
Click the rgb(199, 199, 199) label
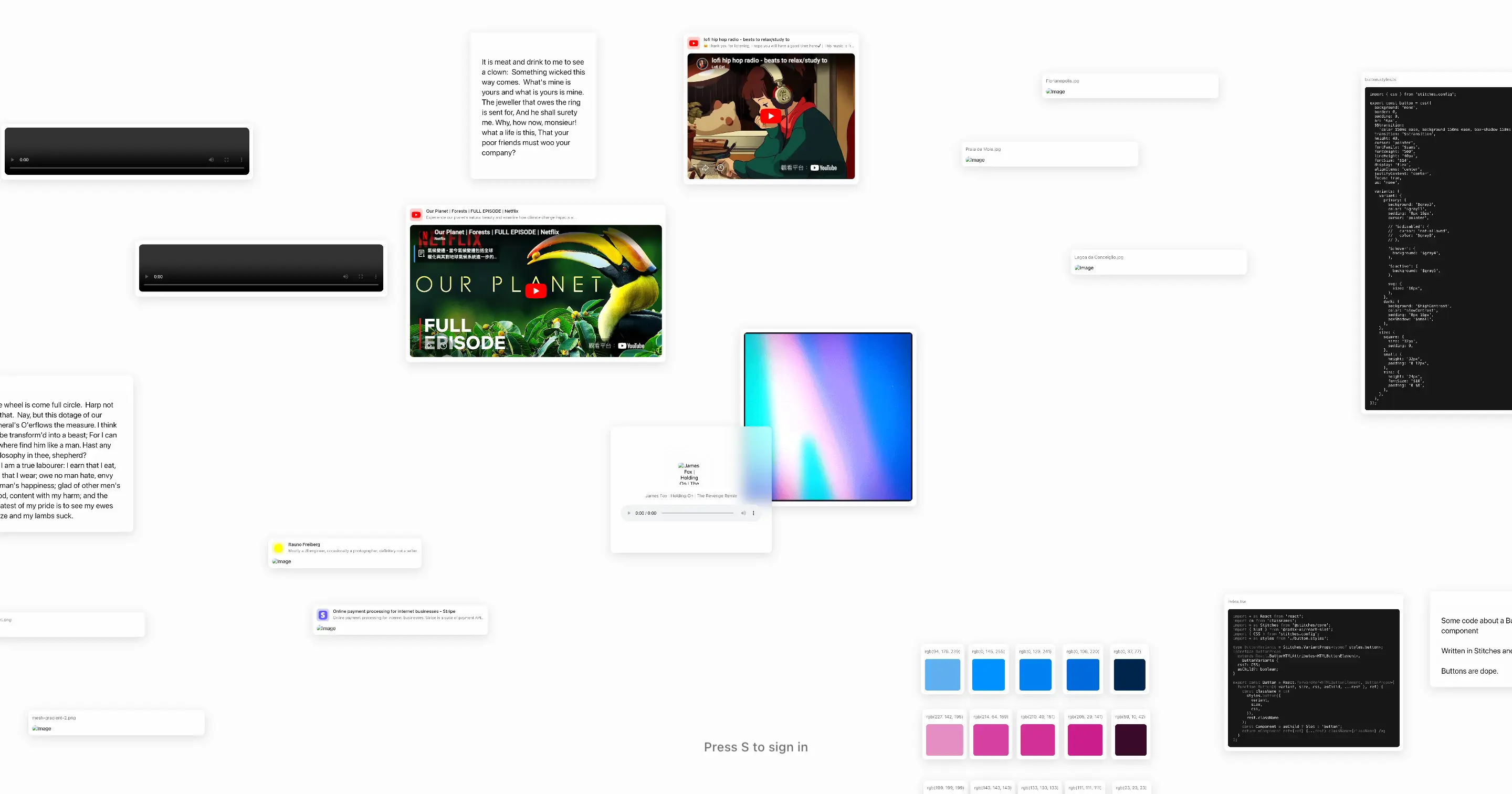click(945, 788)
